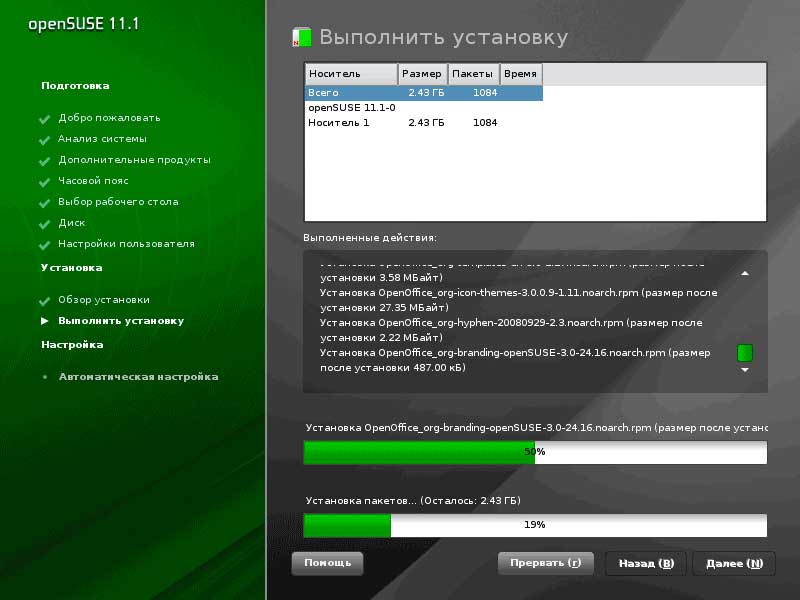Click the Установка пакетов remaining label
Screen dimensions: 800x600
413,501
